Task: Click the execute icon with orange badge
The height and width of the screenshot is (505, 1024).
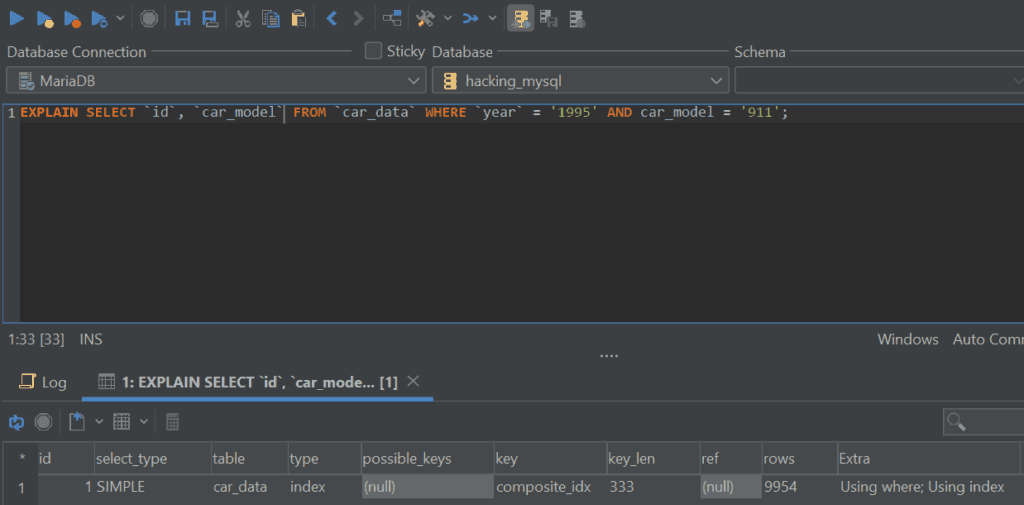Action: point(72,19)
